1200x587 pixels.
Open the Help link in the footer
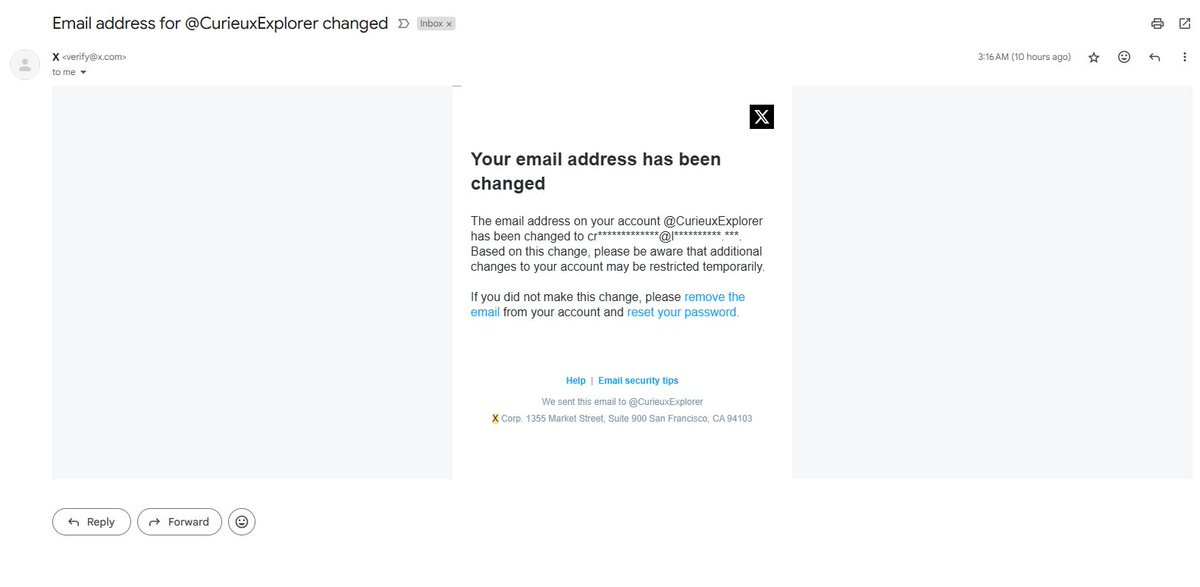point(576,381)
